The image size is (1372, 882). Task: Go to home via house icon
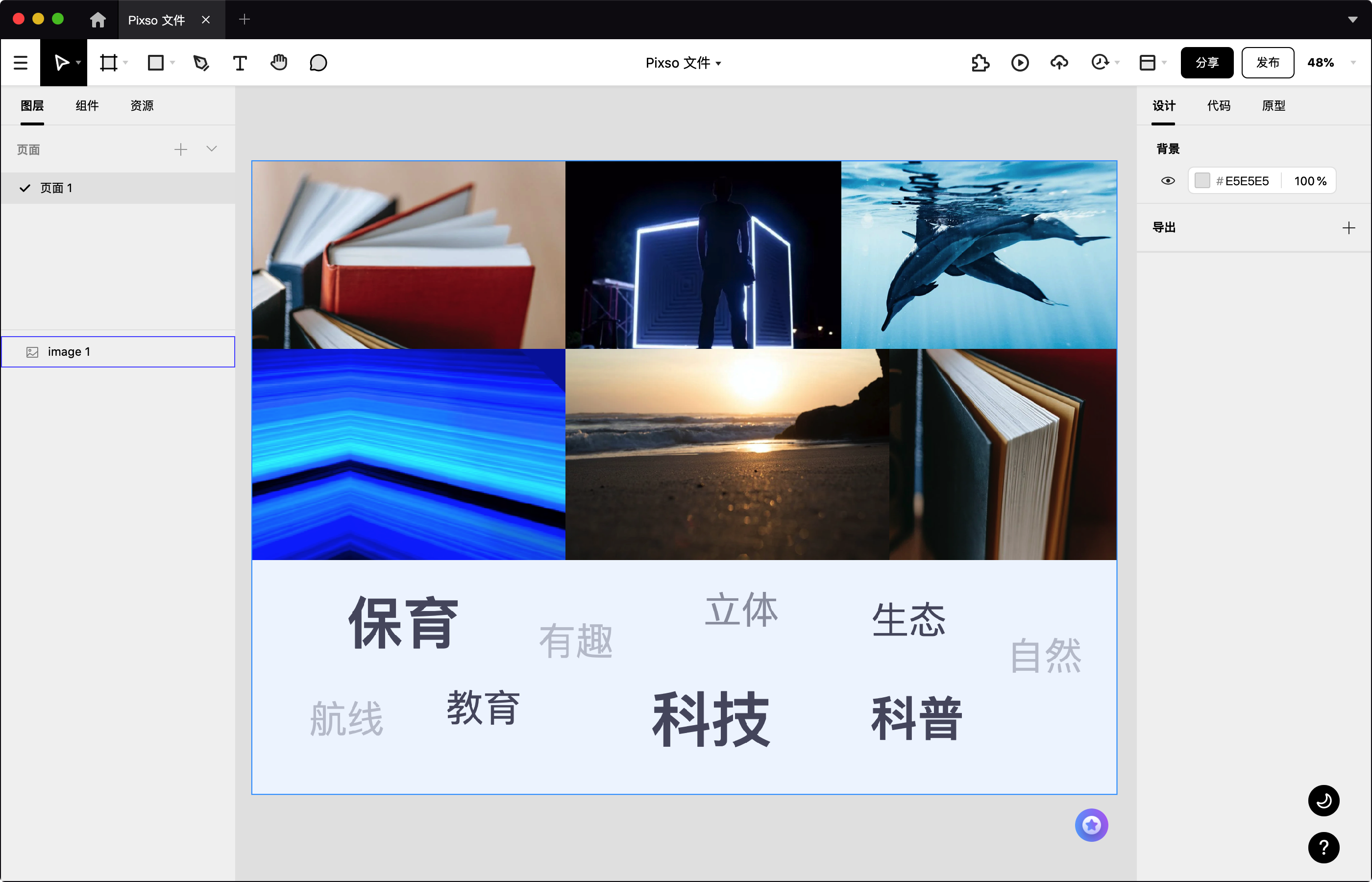click(98, 20)
